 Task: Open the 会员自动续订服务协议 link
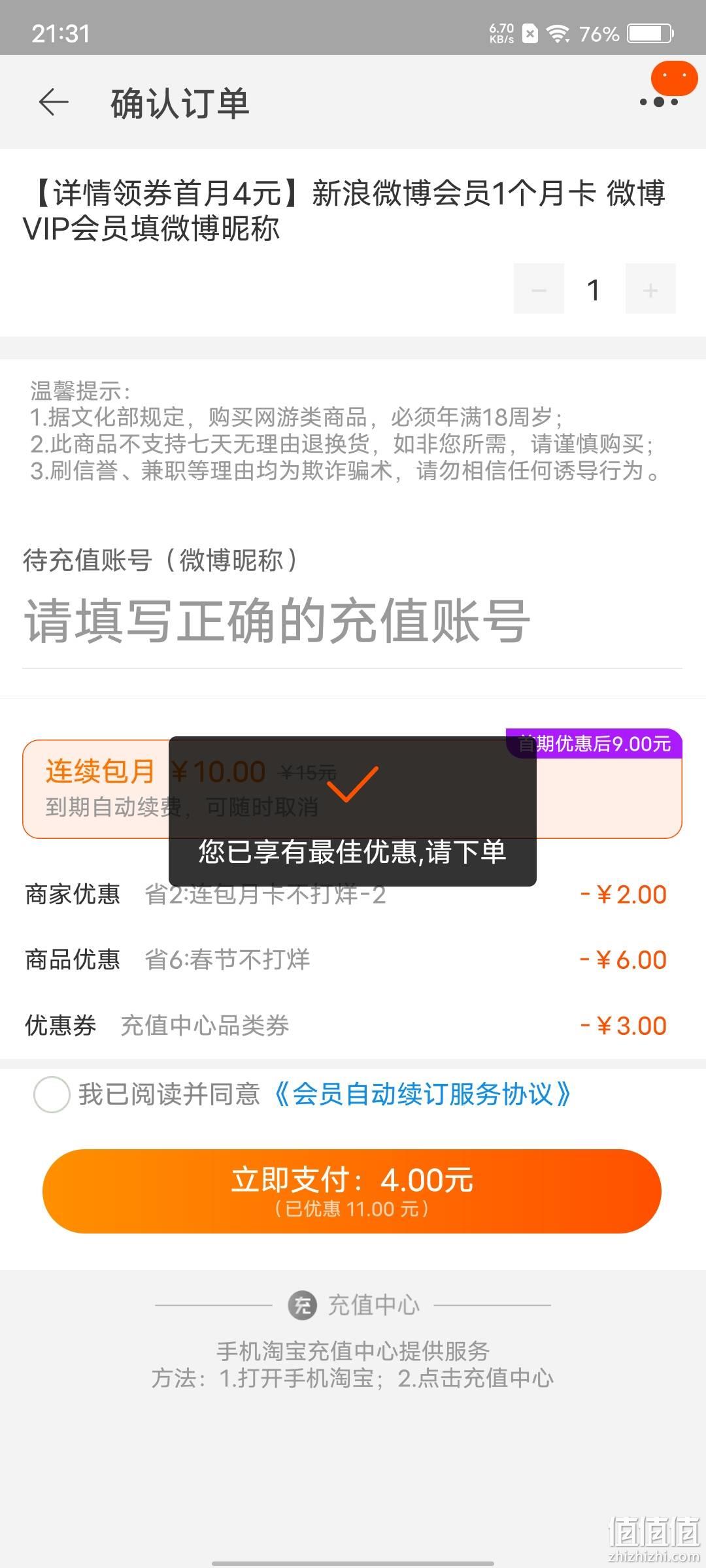tap(422, 1094)
